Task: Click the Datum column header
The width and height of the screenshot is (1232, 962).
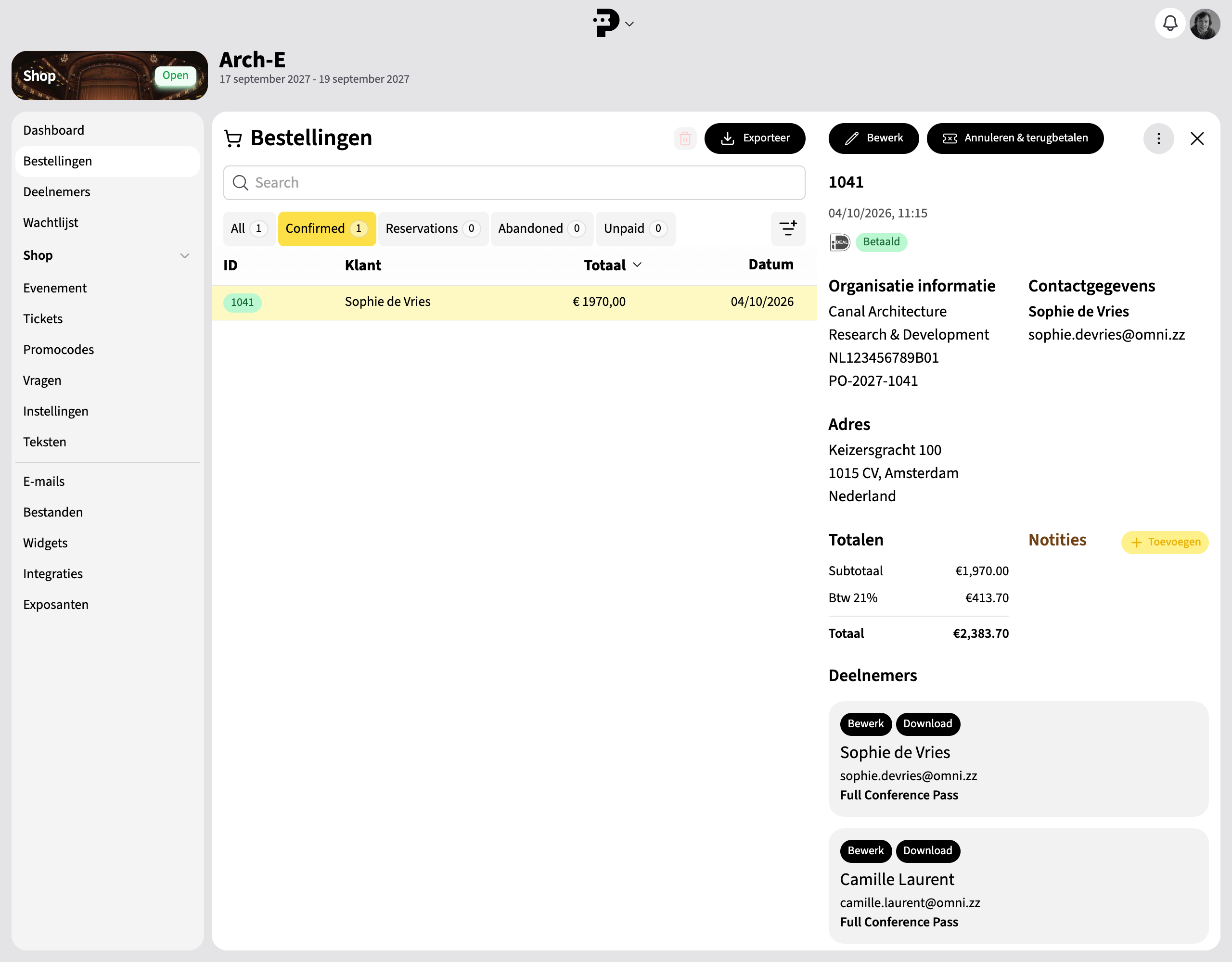Action: point(770,265)
